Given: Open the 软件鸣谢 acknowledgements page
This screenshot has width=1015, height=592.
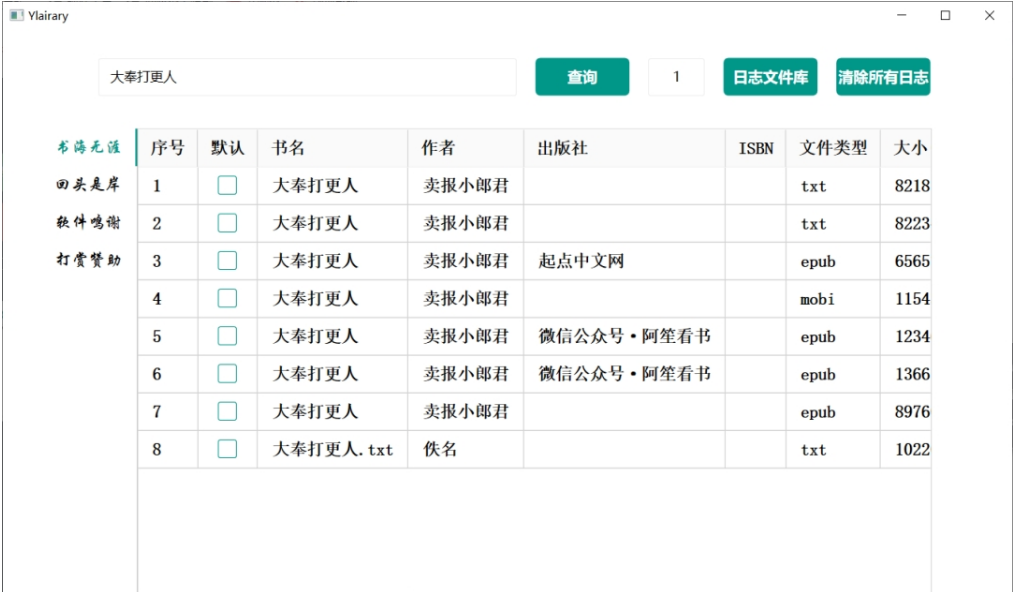Looking at the screenshot, I should coord(90,222).
